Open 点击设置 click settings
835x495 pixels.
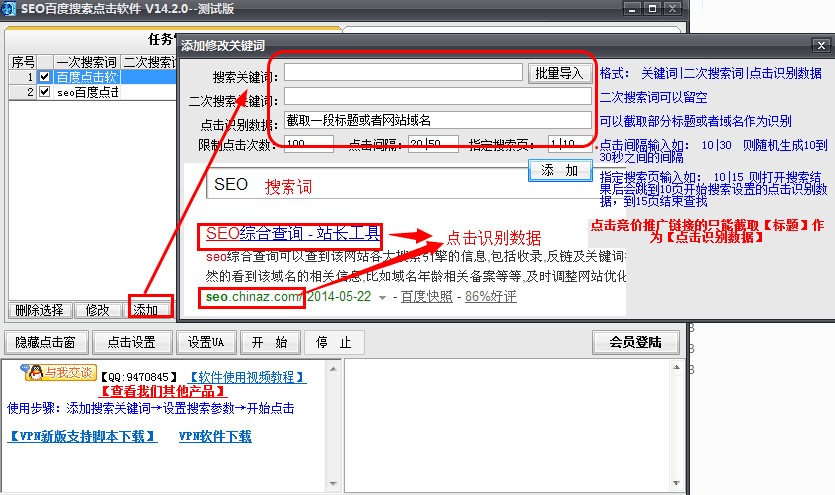click(x=132, y=343)
